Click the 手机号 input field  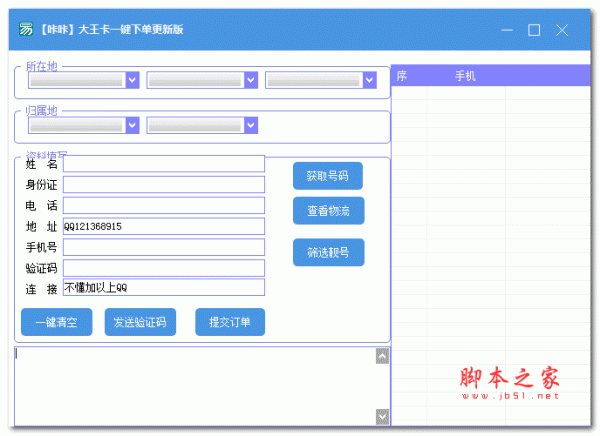(164, 247)
